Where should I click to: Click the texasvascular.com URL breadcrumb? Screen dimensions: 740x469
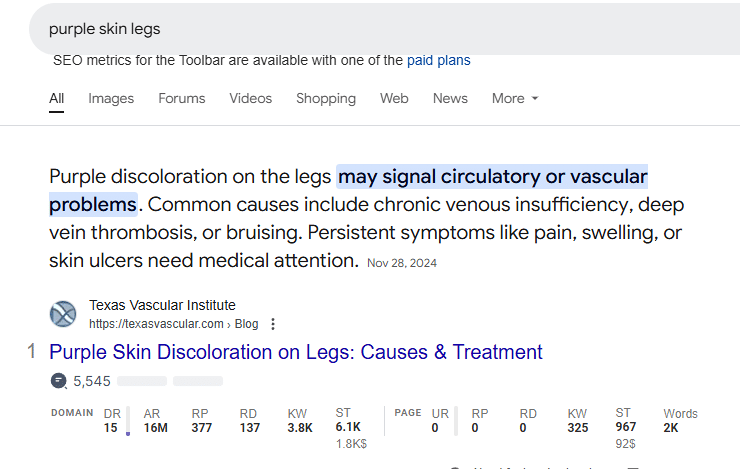tap(173, 324)
